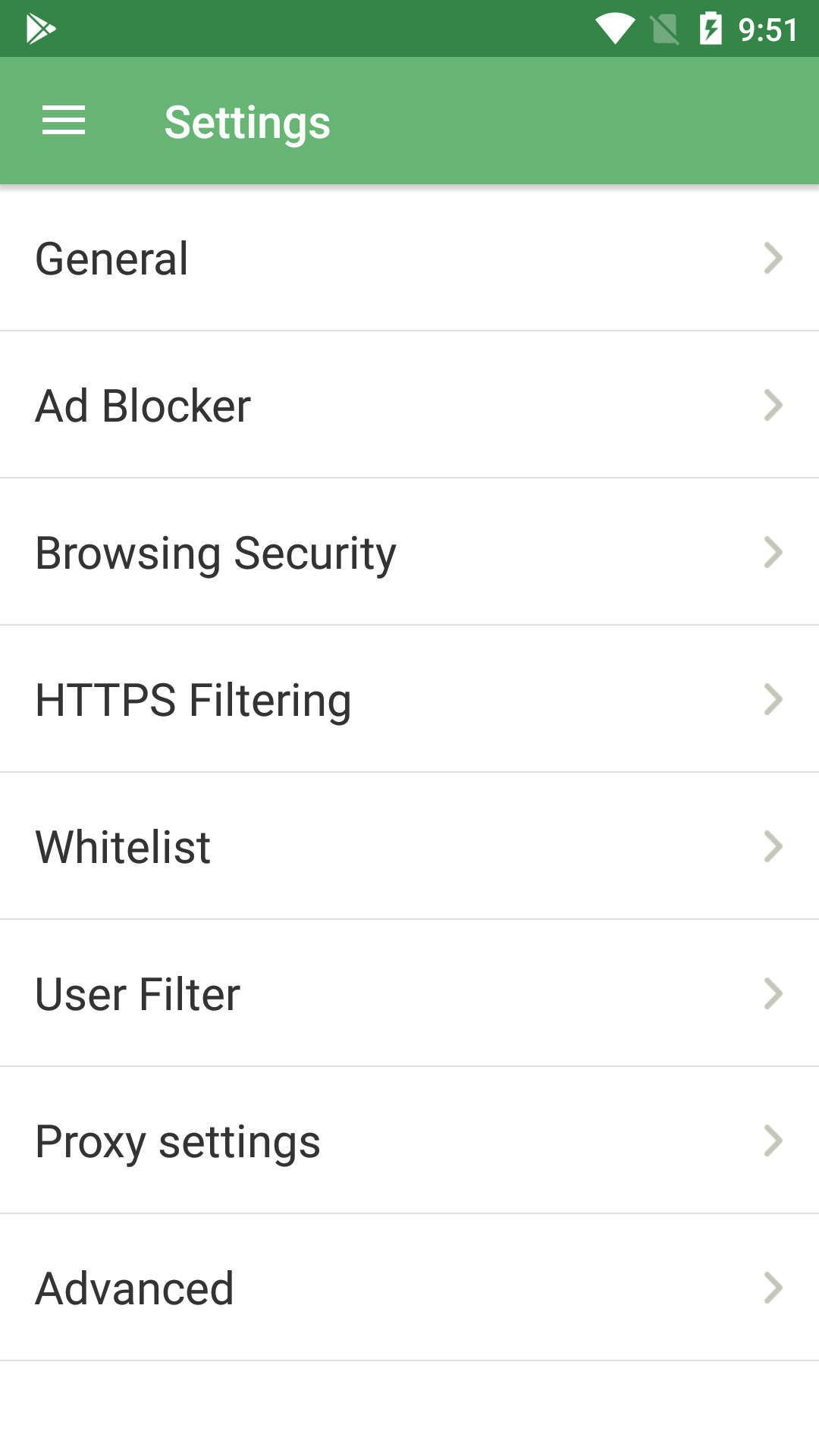Tap the Whitelist row's chevron
Image resolution: width=819 pixels, height=1456 pixels.
tap(773, 846)
